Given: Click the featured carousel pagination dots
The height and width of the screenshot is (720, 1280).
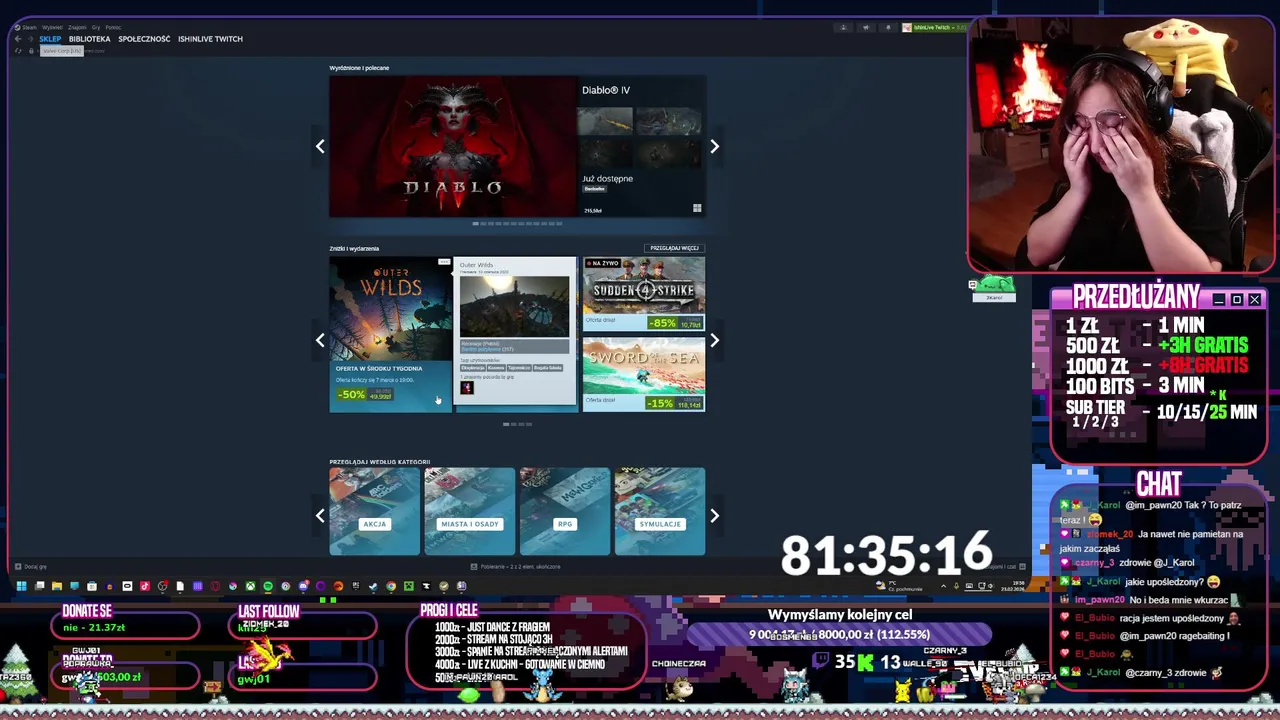Looking at the screenshot, I should [517, 224].
